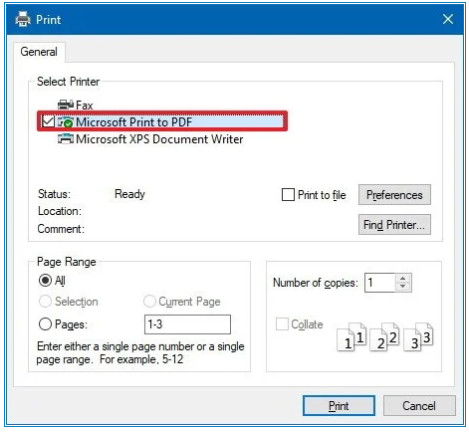The height and width of the screenshot is (432, 469).
Task: Choose the Pages radio button
Action: (45, 324)
